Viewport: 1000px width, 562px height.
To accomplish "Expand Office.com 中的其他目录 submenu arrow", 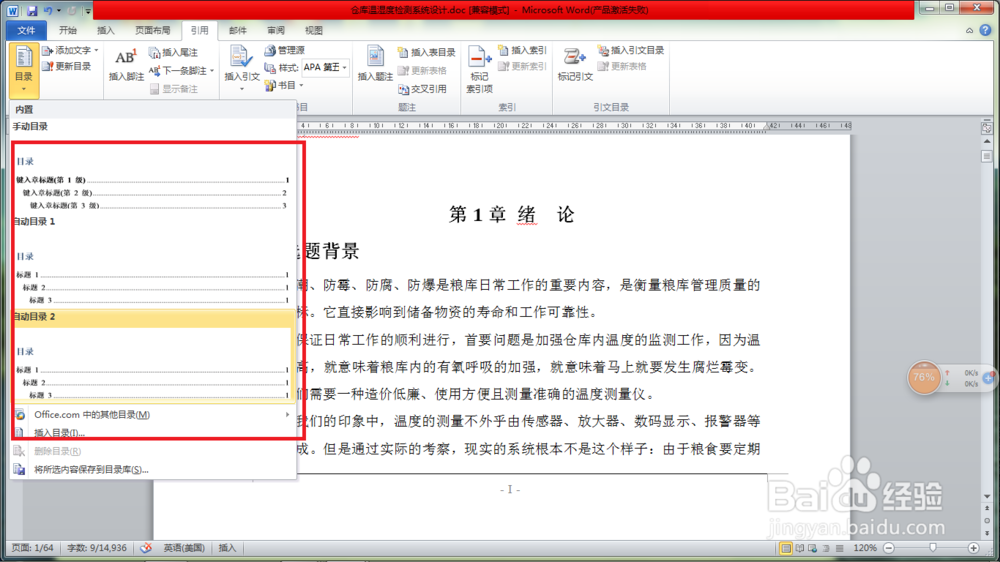I will coord(287,415).
